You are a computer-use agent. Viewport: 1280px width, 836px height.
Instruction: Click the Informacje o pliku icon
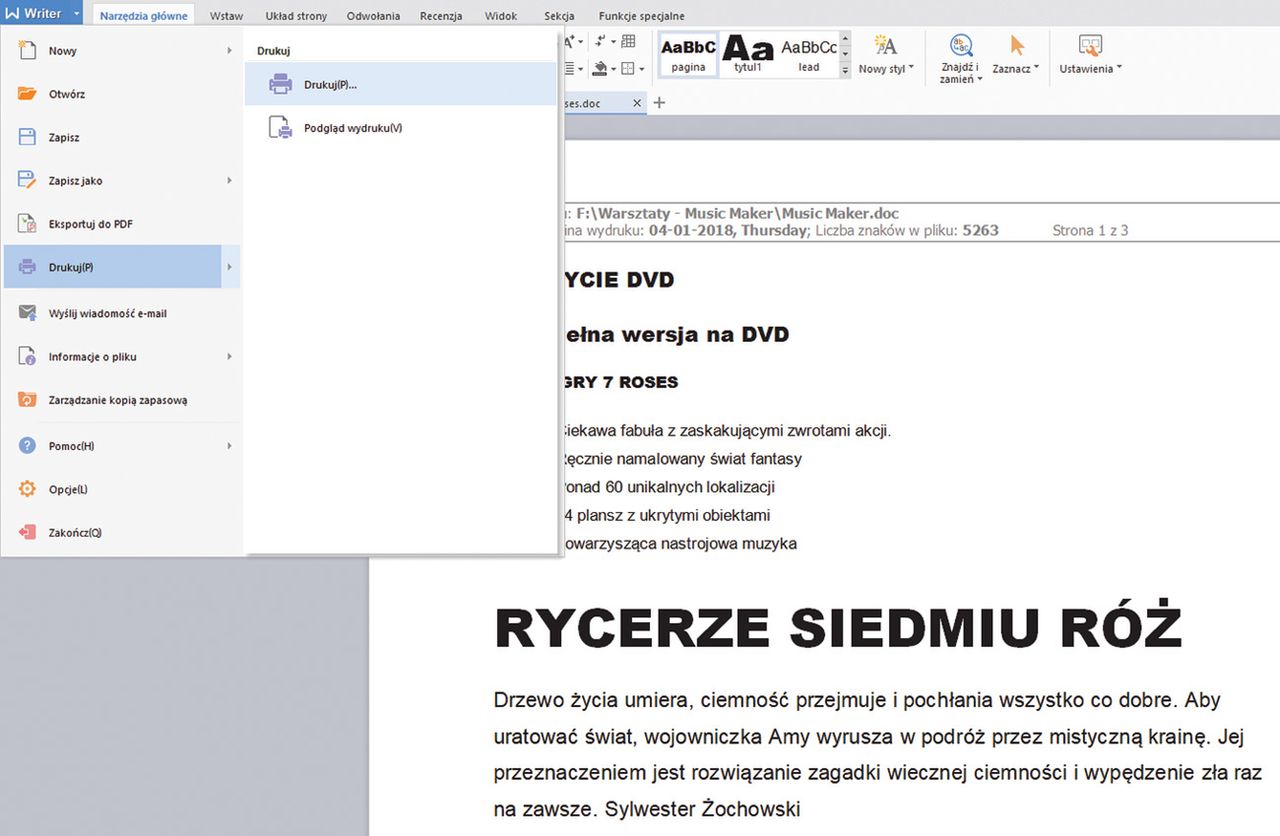pyautogui.click(x=28, y=356)
